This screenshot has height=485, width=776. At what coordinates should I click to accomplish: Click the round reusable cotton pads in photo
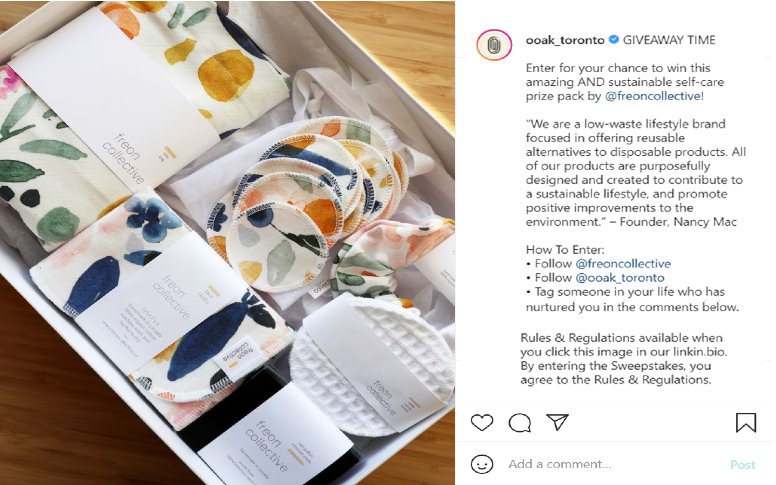307,198
